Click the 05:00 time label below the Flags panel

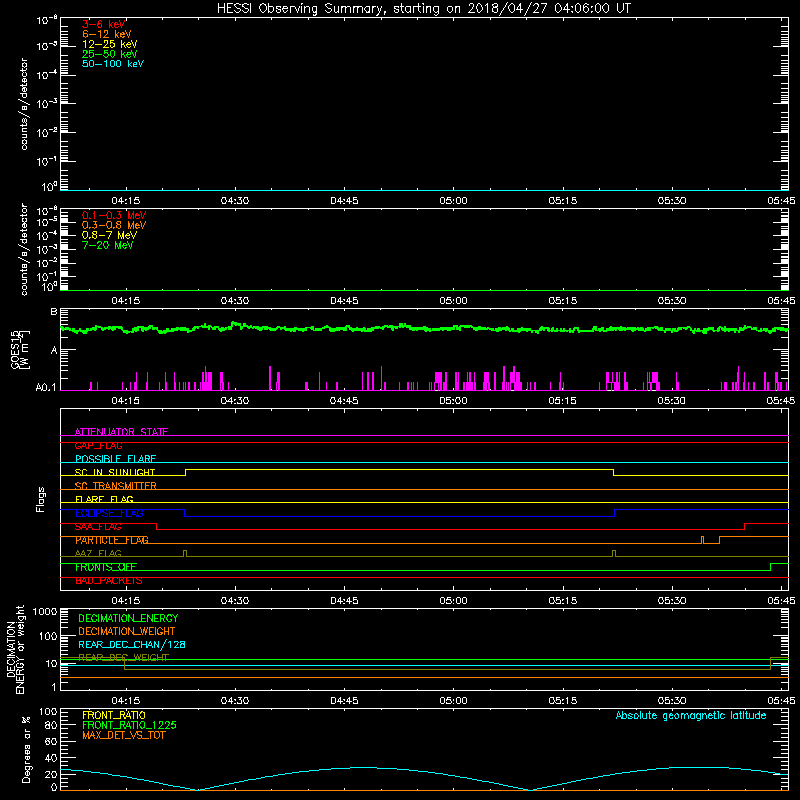pyautogui.click(x=453, y=601)
